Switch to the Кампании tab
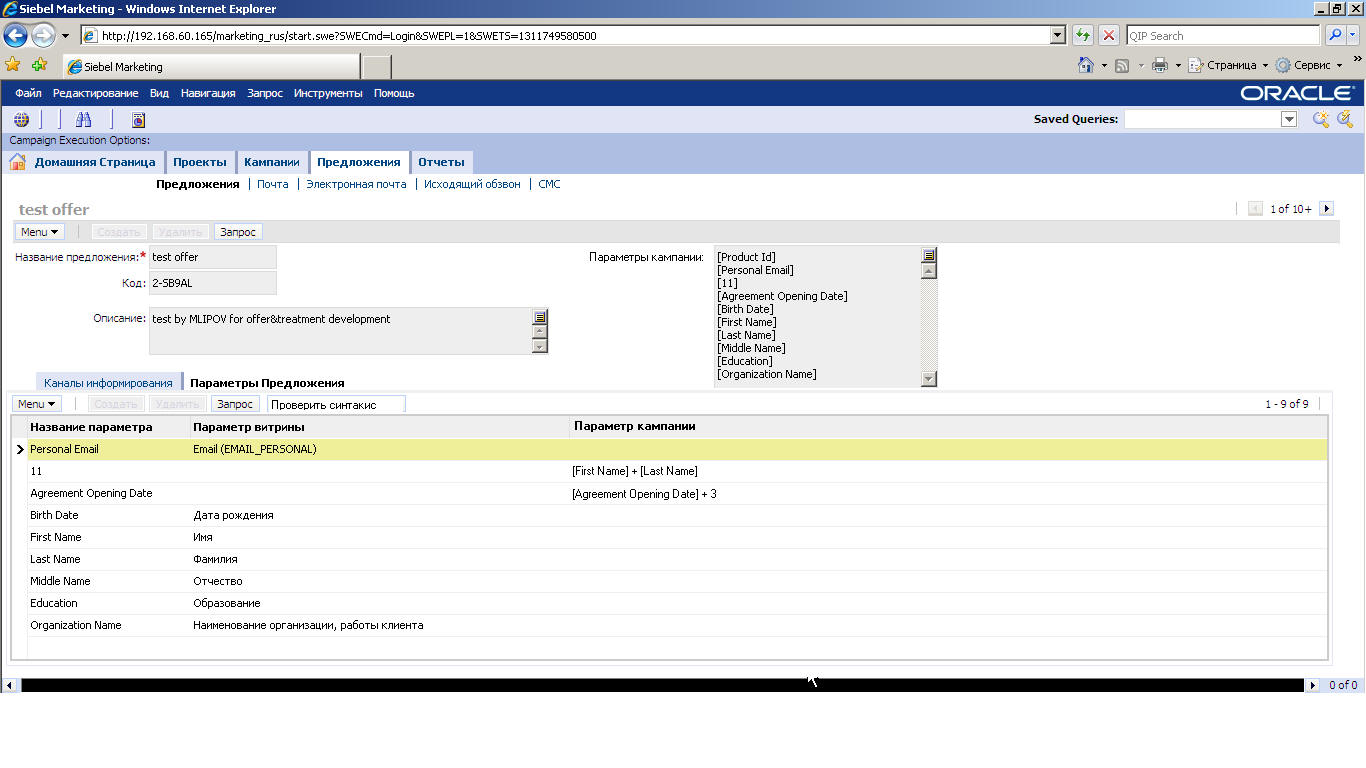The width and height of the screenshot is (1366, 768). click(x=272, y=162)
